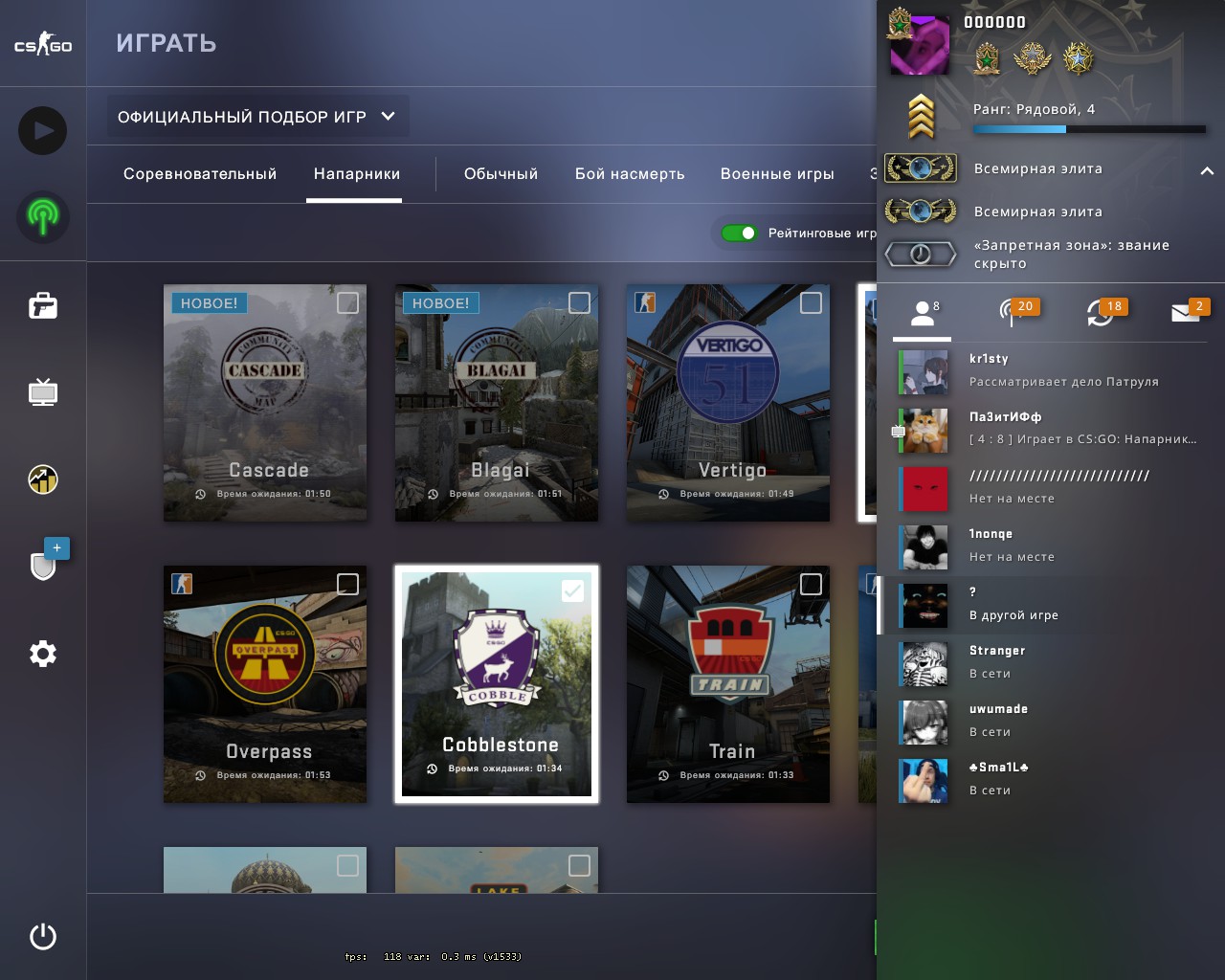The width and height of the screenshot is (1225, 980).
Task: Click the status text "Рассматривает дело Патруля"
Action: click(1063, 382)
